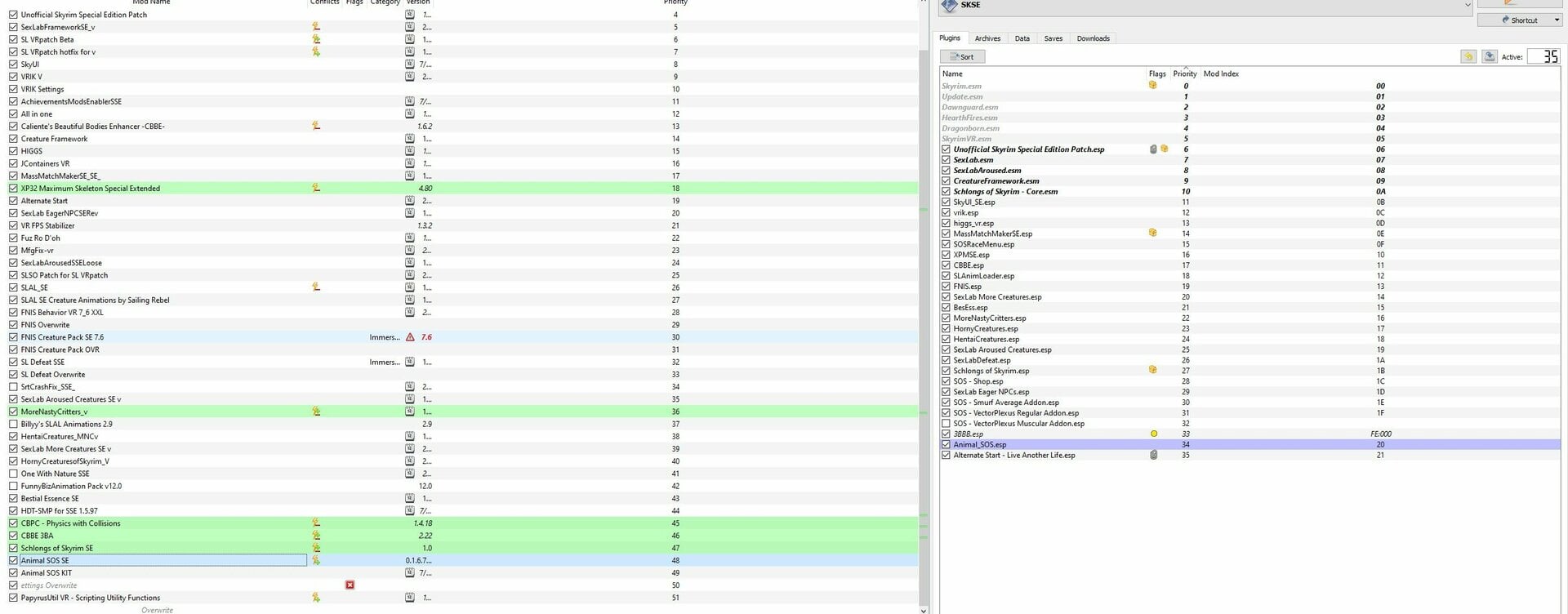Viewport: 1568px width, 614px height.
Task: Click the mod list vertical scrollbar down arrow
Action: pyautogui.click(x=924, y=609)
